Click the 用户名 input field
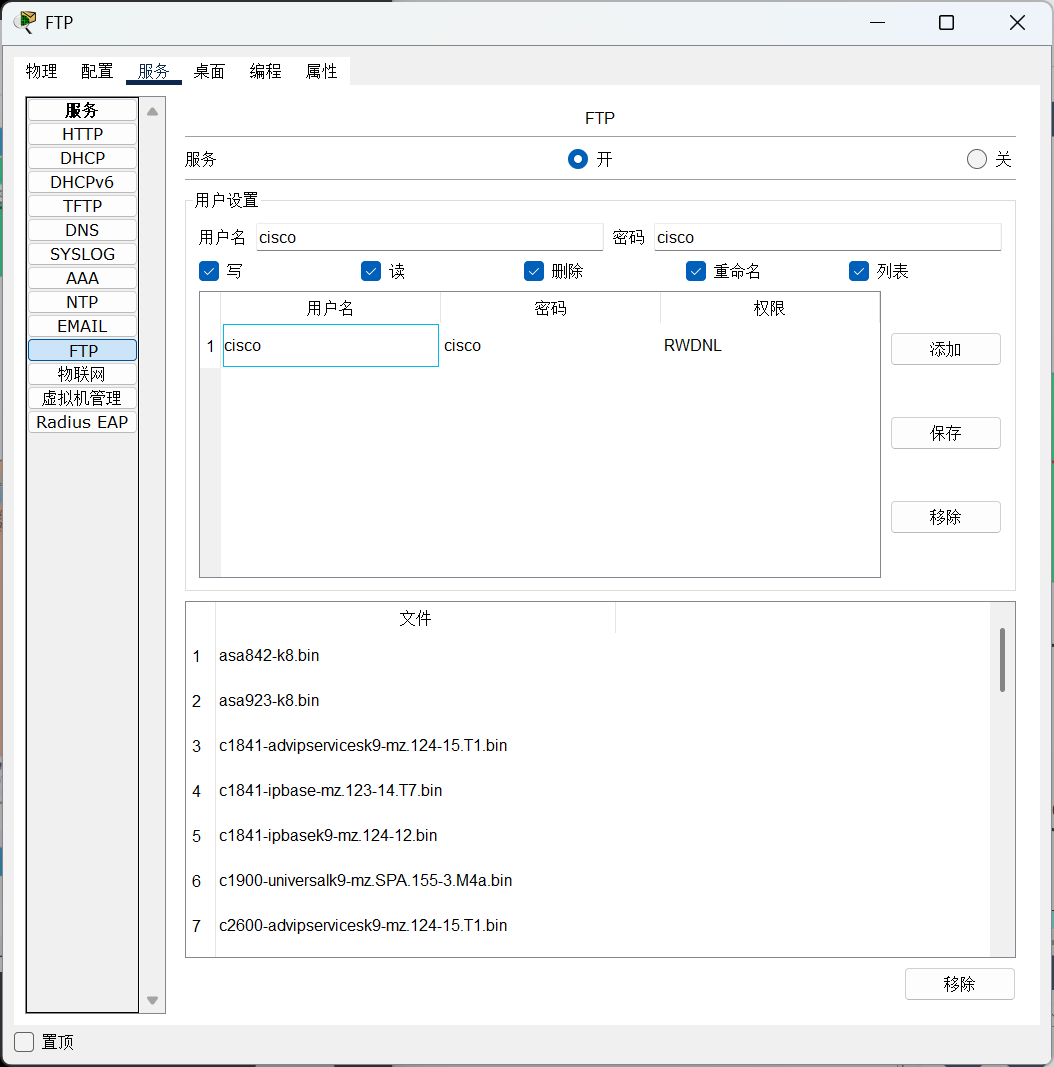Image resolution: width=1054 pixels, height=1067 pixels. pos(429,237)
